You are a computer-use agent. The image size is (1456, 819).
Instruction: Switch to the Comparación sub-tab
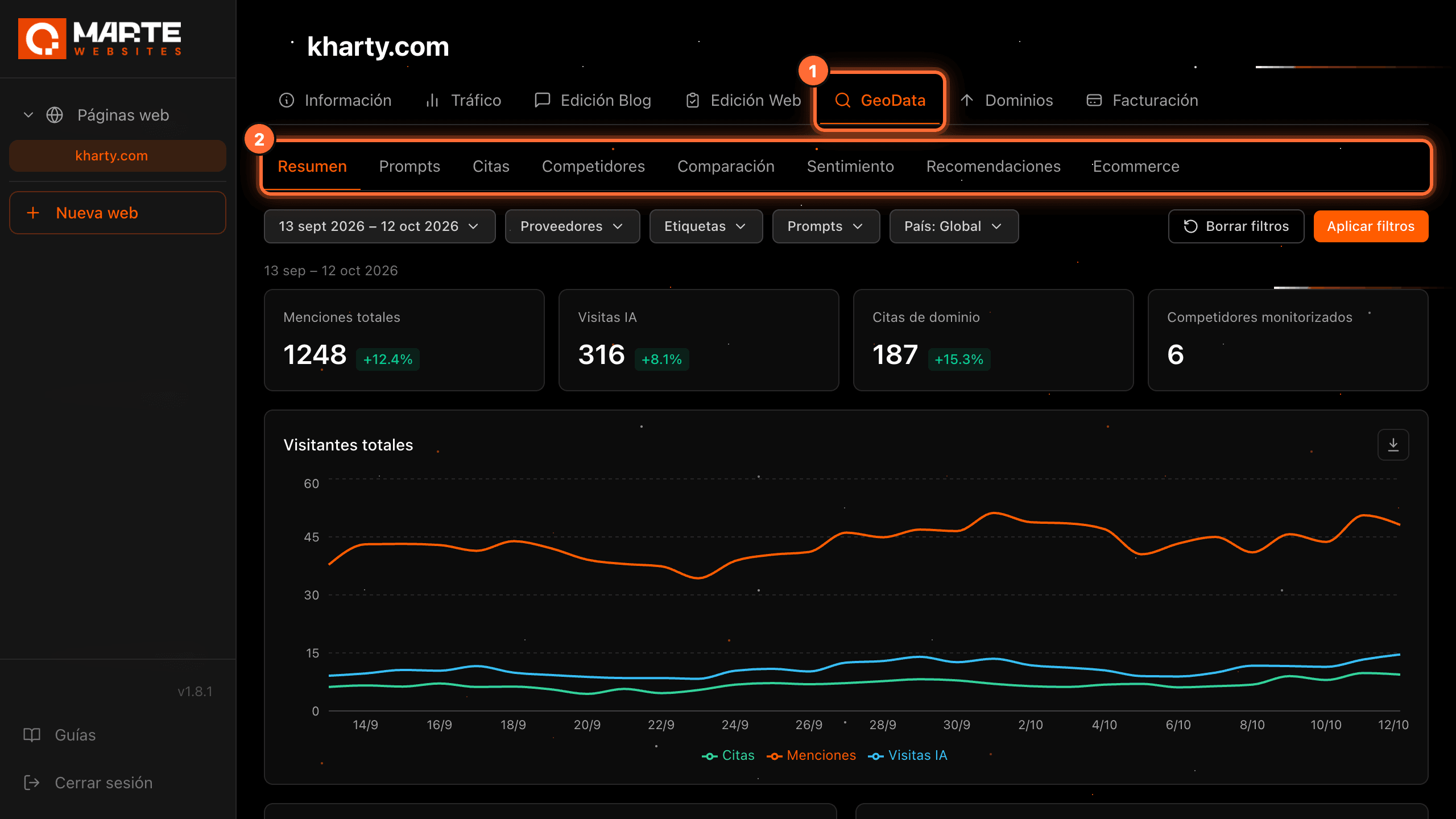pyautogui.click(x=726, y=167)
